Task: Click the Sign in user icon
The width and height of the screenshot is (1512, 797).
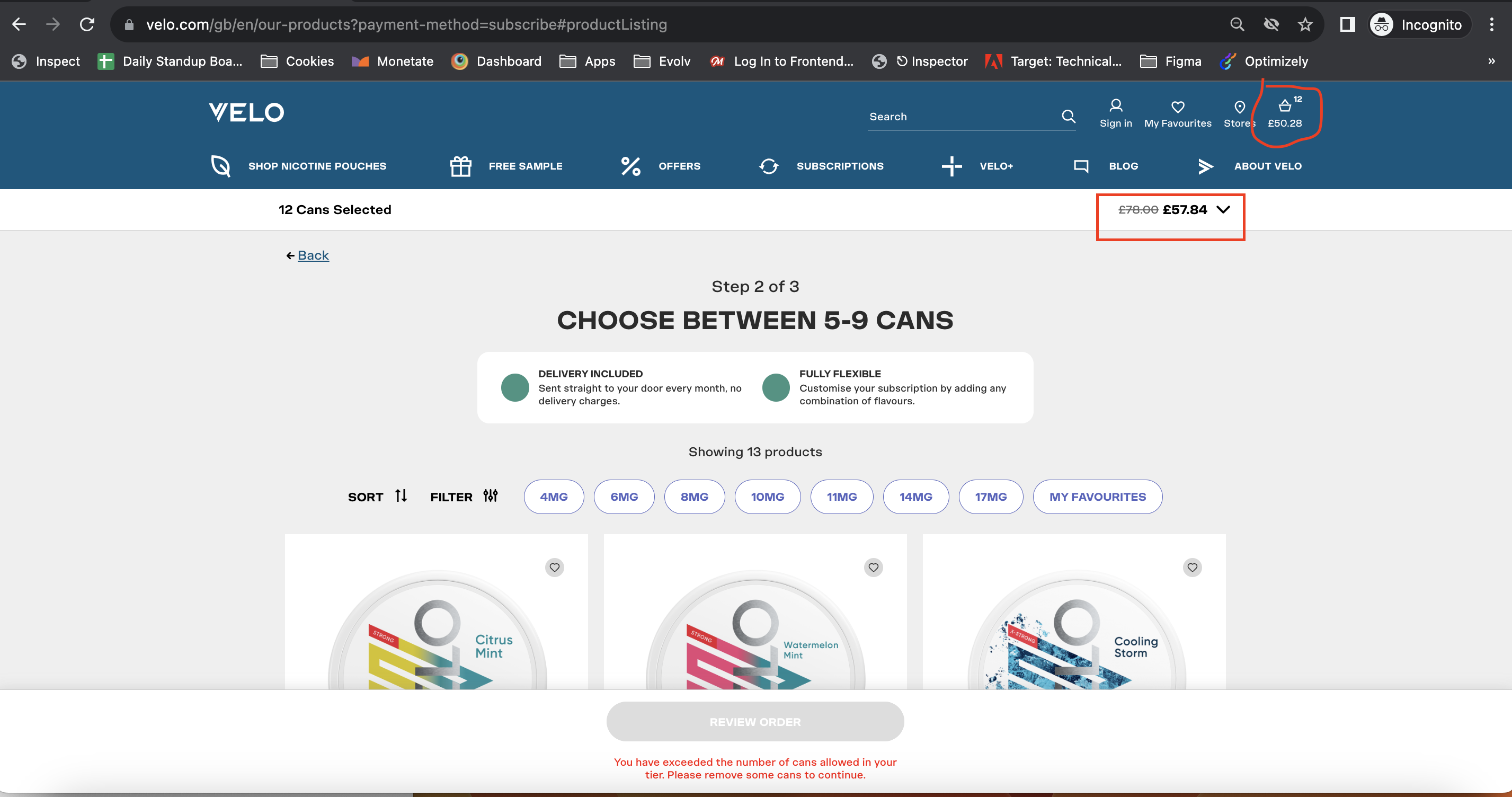Action: [1115, 105]
